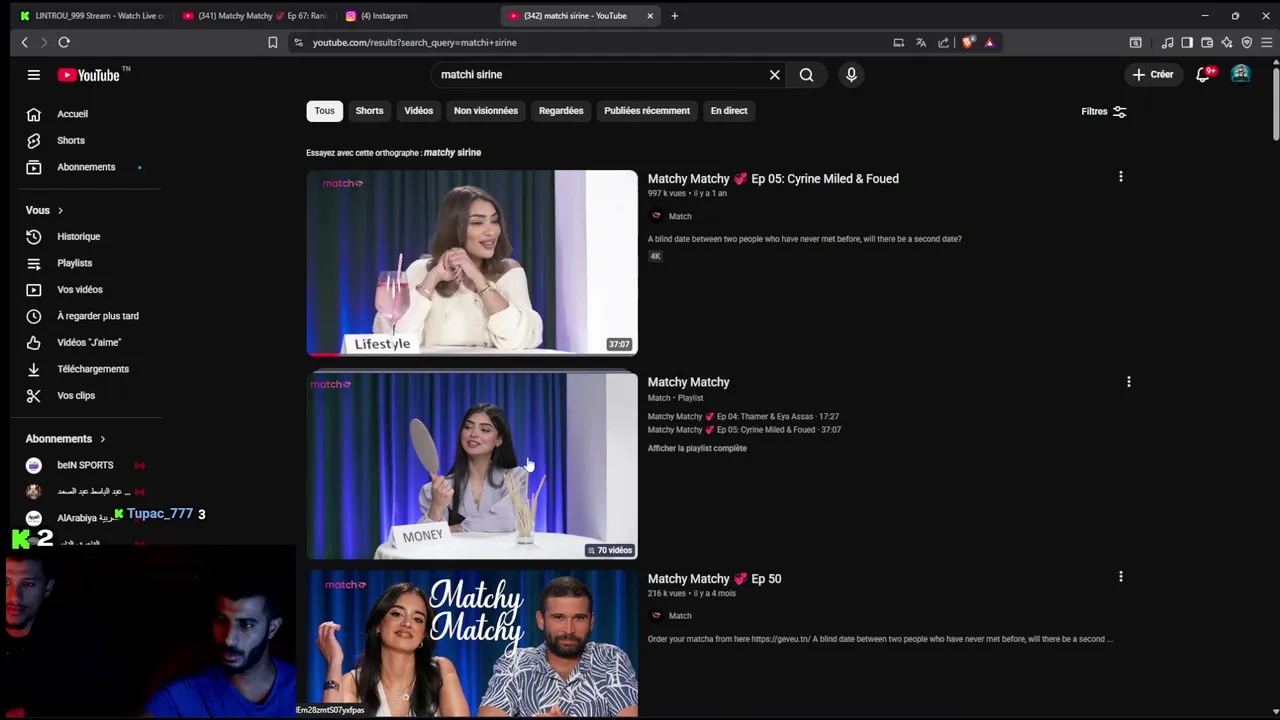Select the En direct chip
Image resolution: width=1280 pixels, height=720 pixels.
(729, 111)
